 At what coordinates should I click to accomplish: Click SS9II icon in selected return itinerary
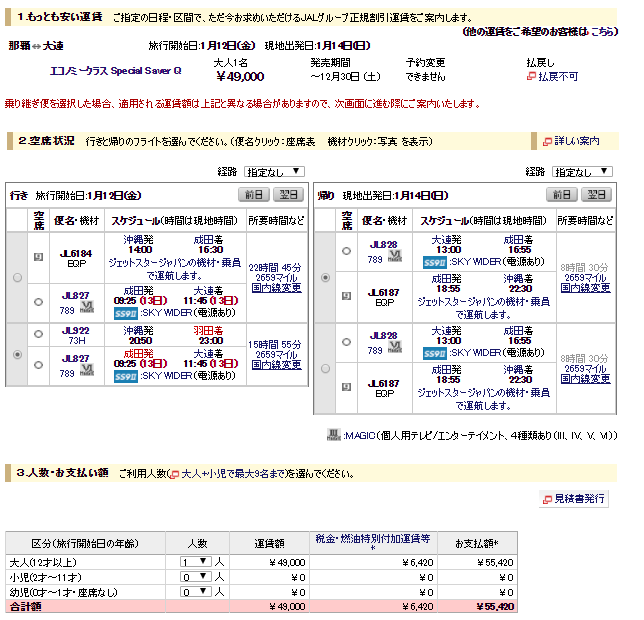click(435, 262)
